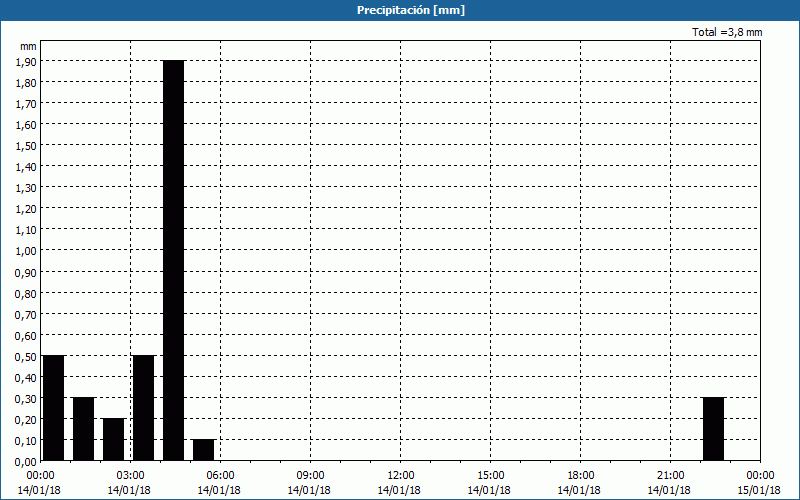Click the 1,70 y-axis label
The image size is (800, 500).
26,104
